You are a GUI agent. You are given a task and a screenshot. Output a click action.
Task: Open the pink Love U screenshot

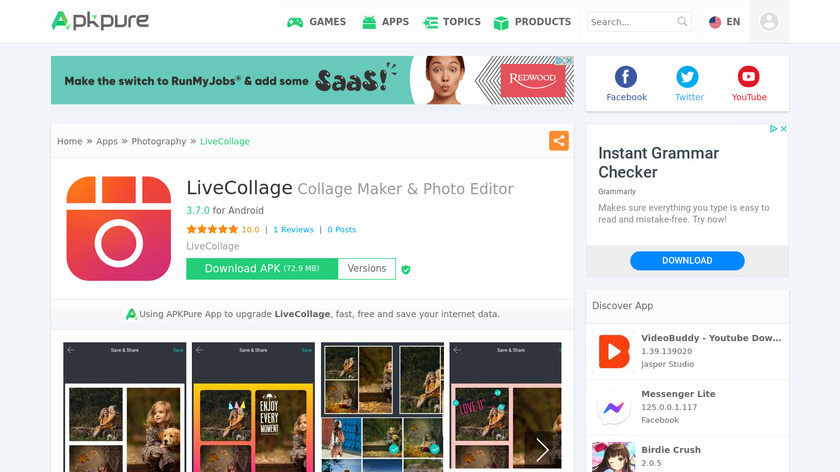(506, 407)
